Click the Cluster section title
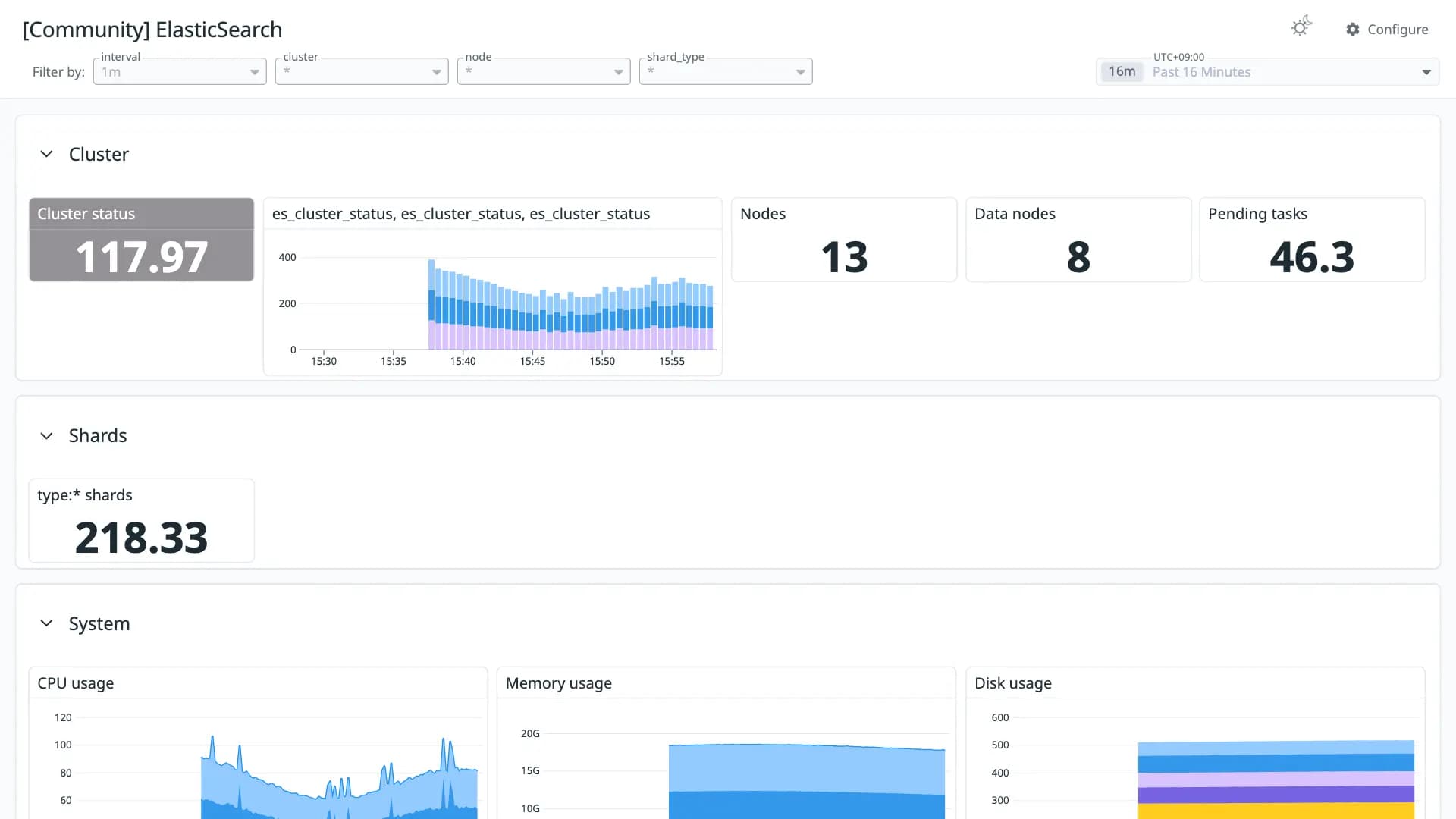The width and height of the screenshot is (1456, 819). [99, 154]
